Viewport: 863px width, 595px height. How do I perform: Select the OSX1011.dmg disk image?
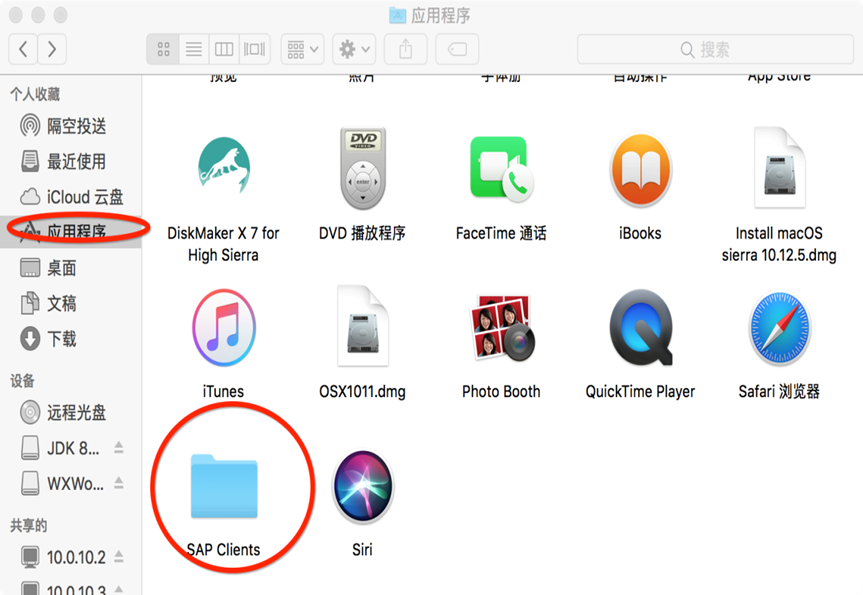(x=363, y=326)
